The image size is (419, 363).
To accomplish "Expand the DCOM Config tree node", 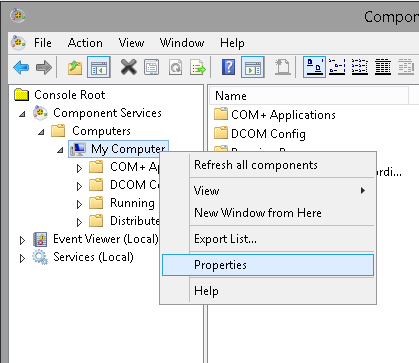I will pos(79,186).
